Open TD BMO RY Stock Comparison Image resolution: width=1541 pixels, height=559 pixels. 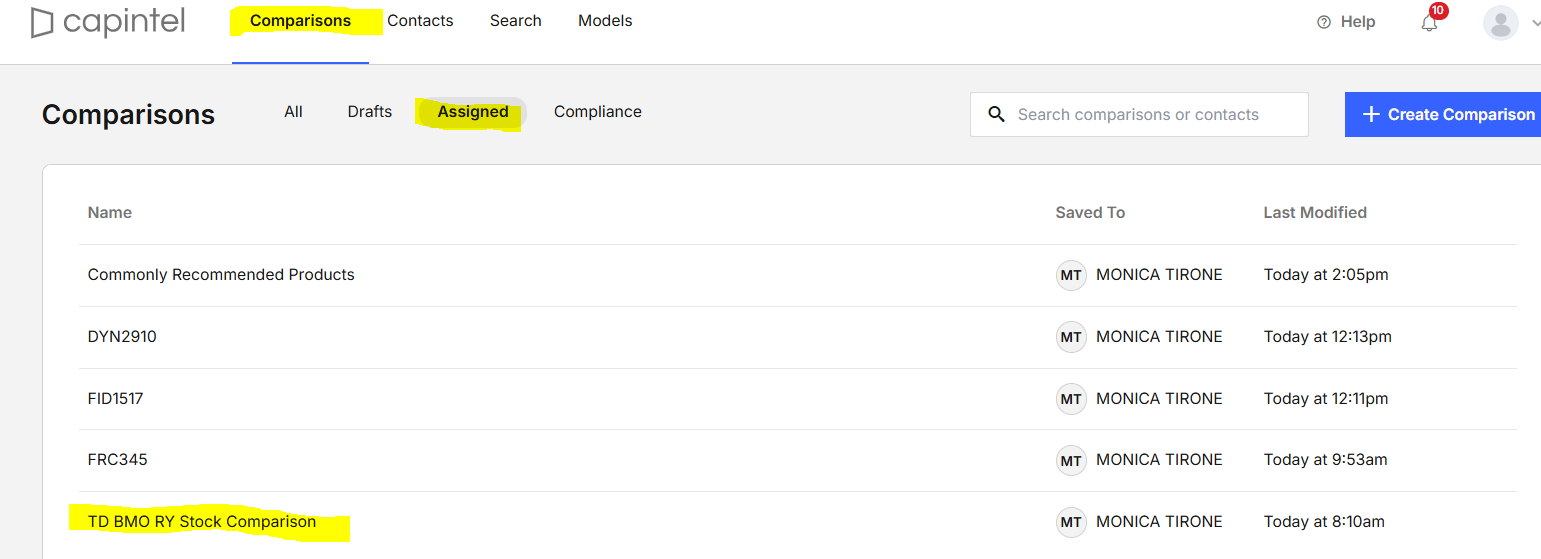[202, 522]
